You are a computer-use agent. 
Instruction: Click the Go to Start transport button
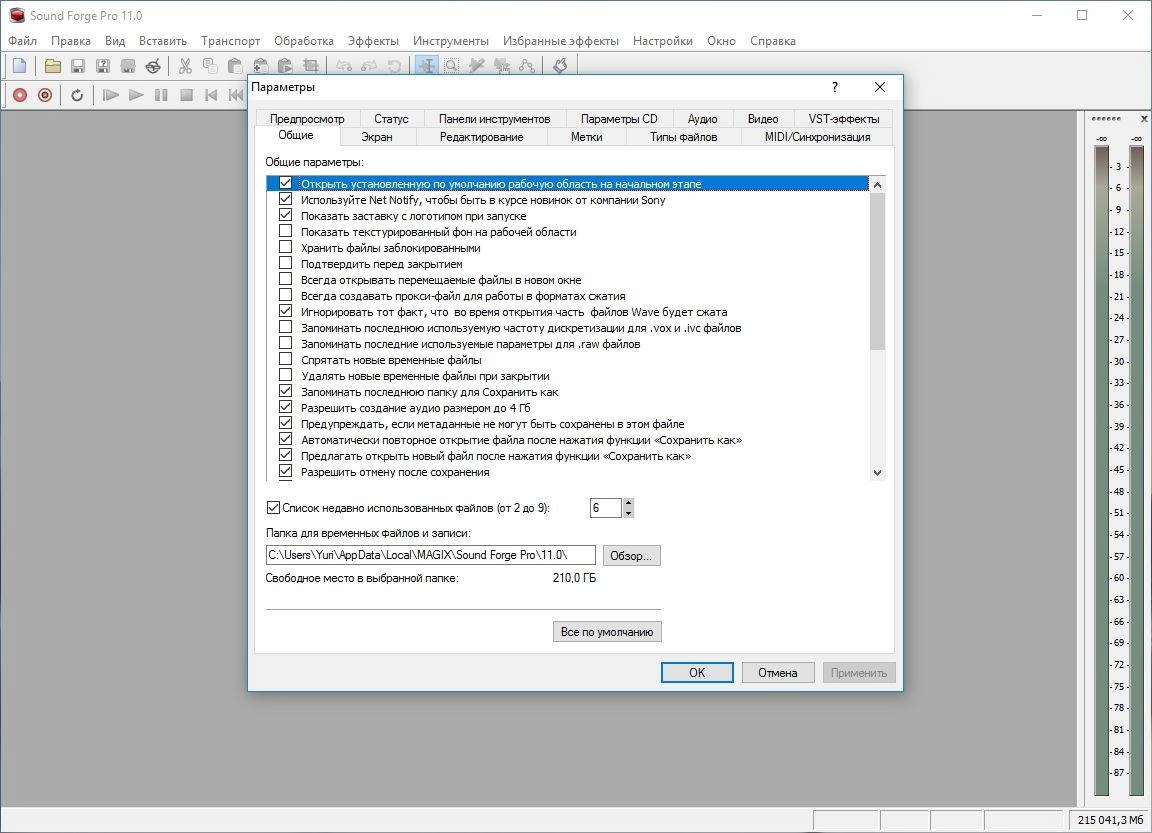[x=211, y=95]
